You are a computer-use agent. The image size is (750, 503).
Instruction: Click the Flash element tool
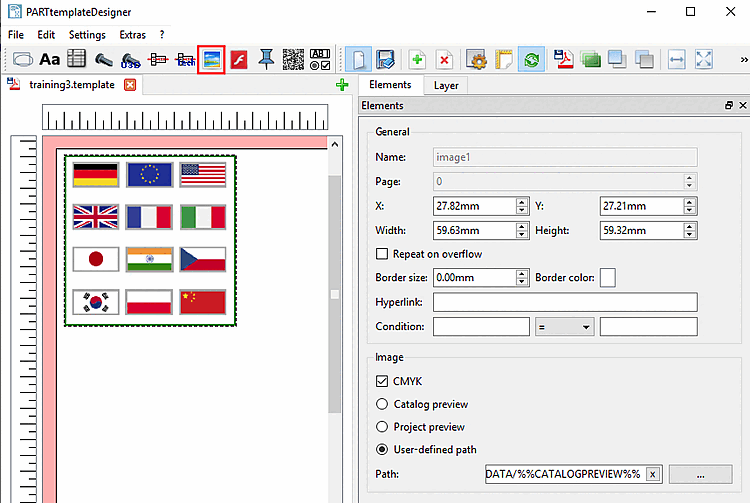point(239,59)
